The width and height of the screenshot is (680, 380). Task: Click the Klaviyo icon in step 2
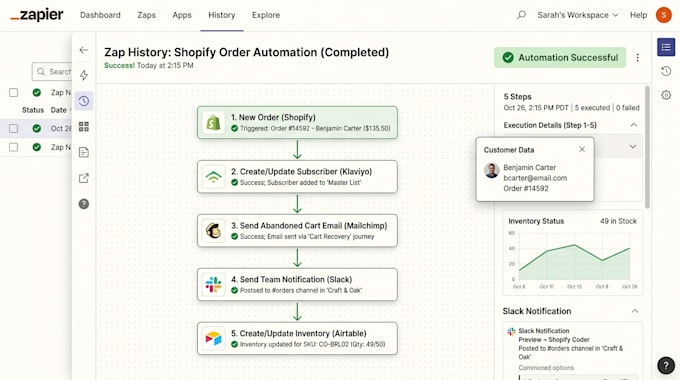coord(213,177)
